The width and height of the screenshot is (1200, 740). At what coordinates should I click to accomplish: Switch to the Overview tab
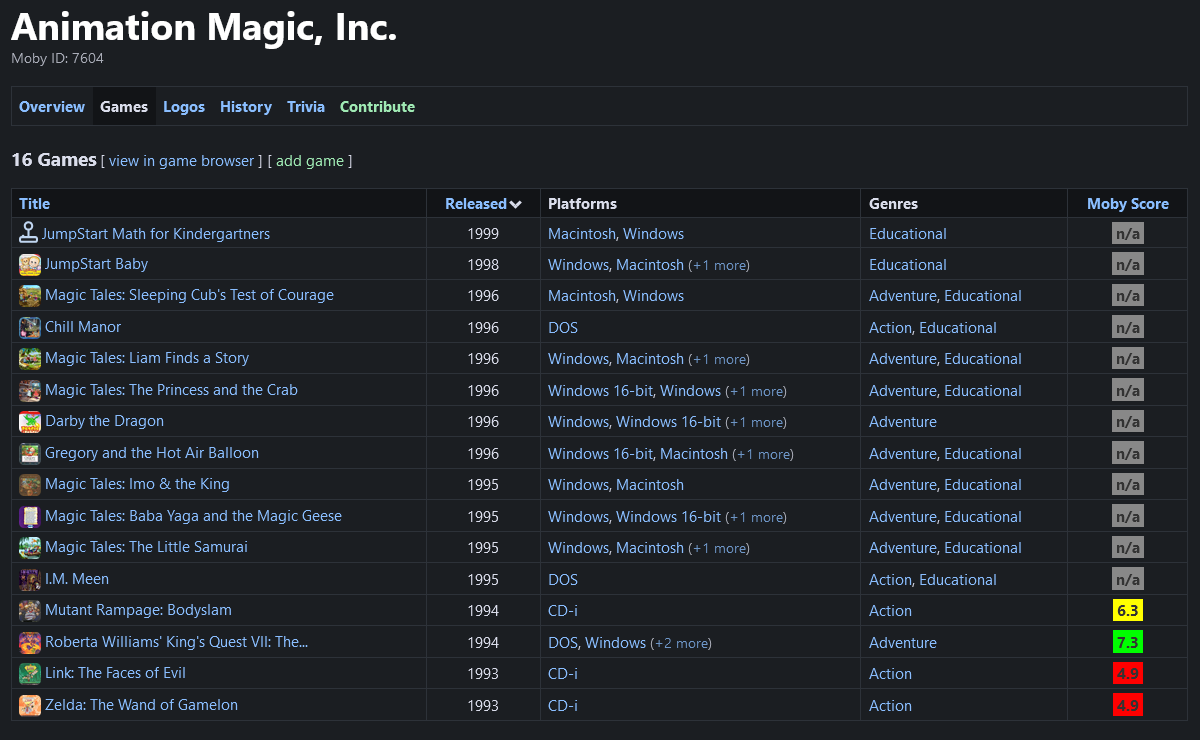tap(52, 107)
